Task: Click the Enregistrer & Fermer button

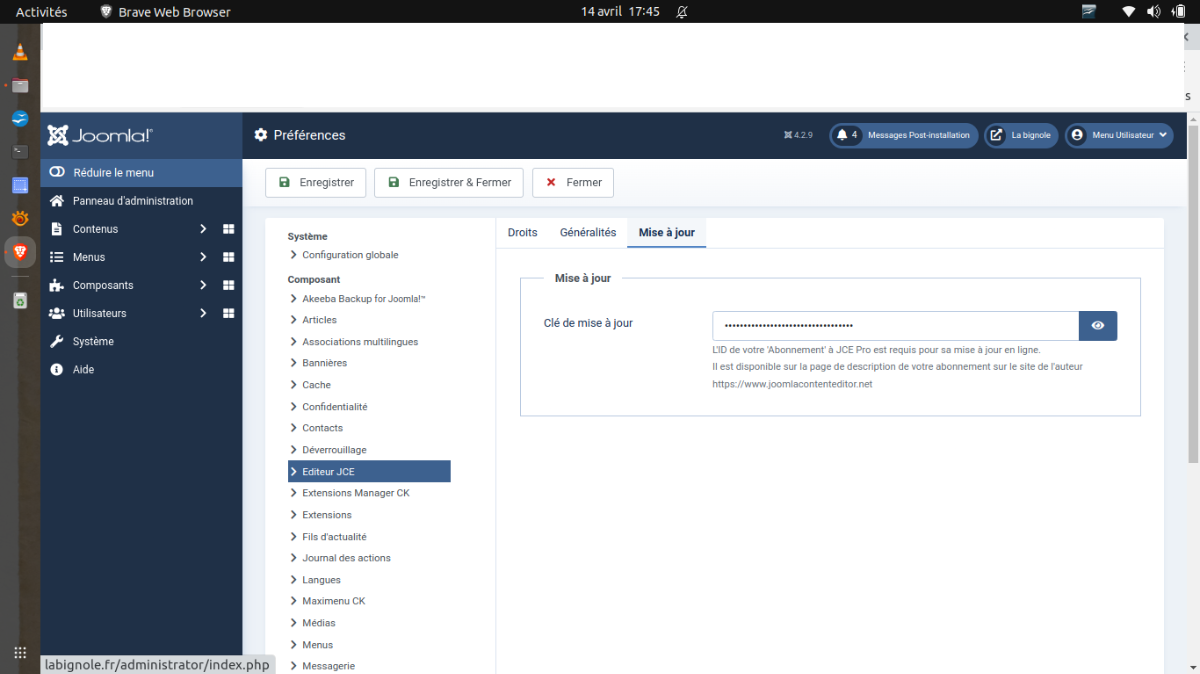Action: tap(449, 183)
